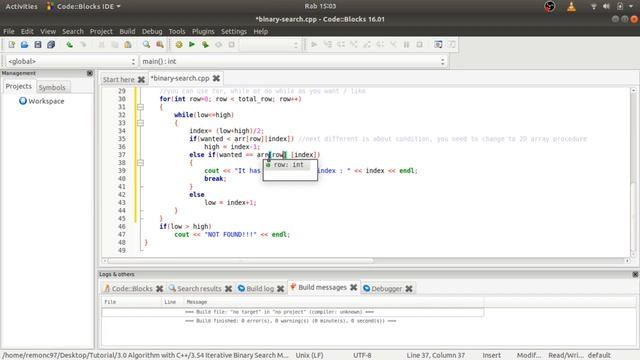Open the Debugging windows icon

(x=438, y=44)
